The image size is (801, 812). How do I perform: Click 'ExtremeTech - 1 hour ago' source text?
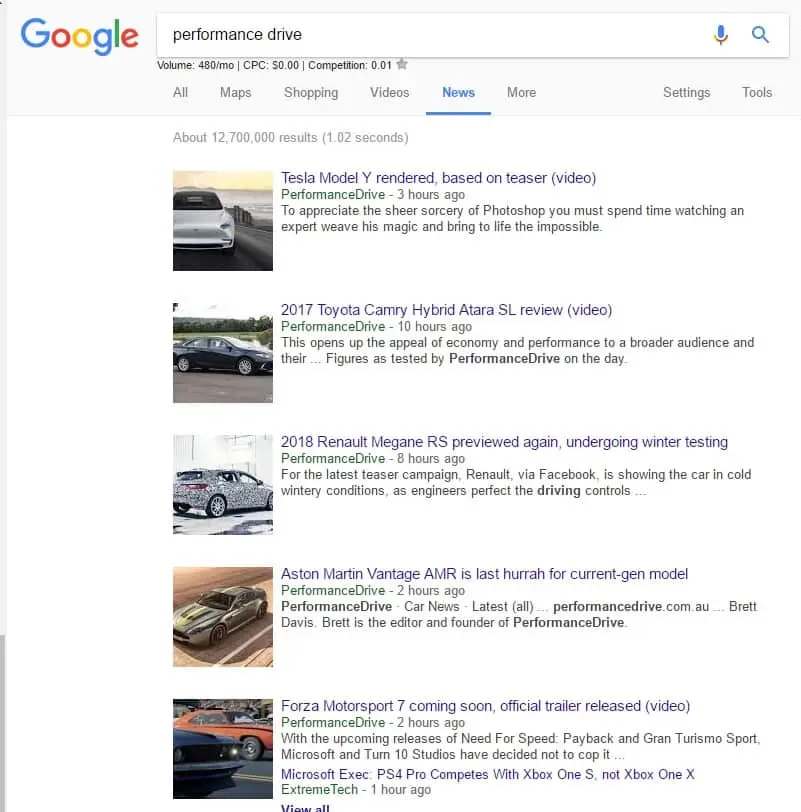[356, 790]
